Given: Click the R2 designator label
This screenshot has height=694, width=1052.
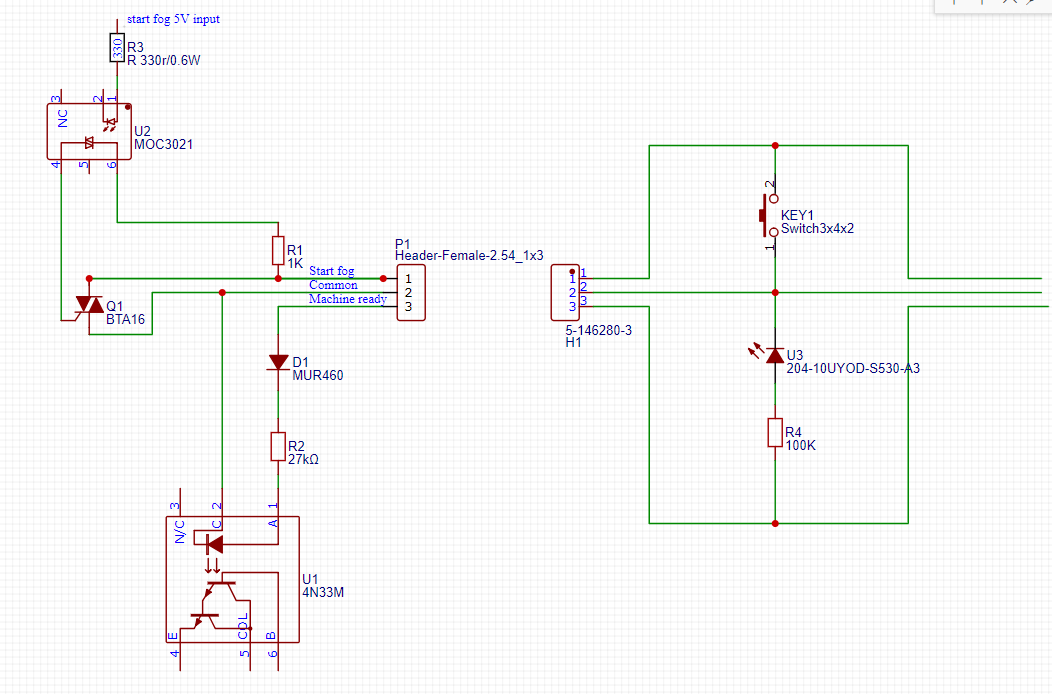Looking at the screenshot, I should pyautogui.click(x=296, y=446).
